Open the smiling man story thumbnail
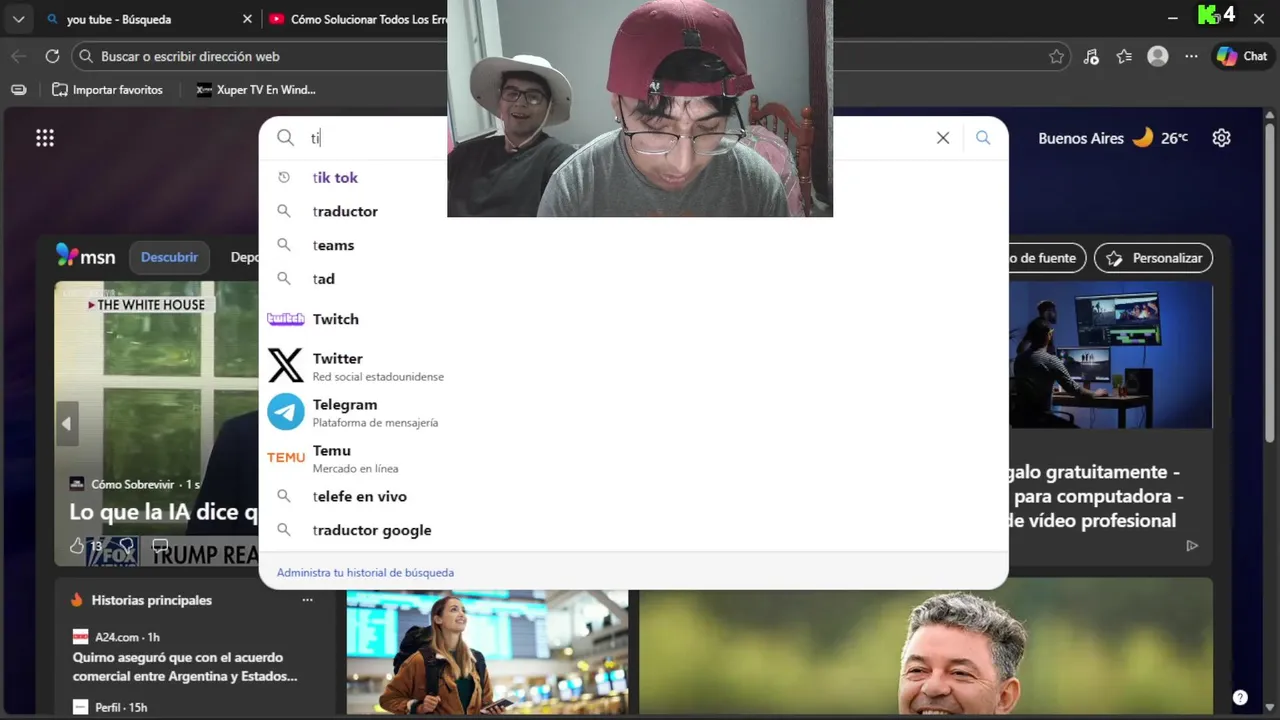 click(x=926, y=647)
